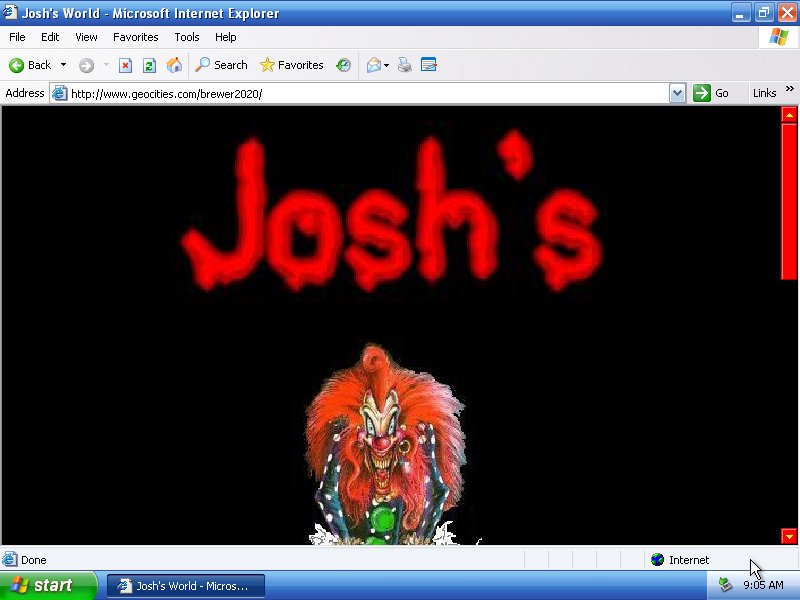Screen dimensions: 800x600
Task: Click the scrollbar up arrow
Action: click(789, 115)
